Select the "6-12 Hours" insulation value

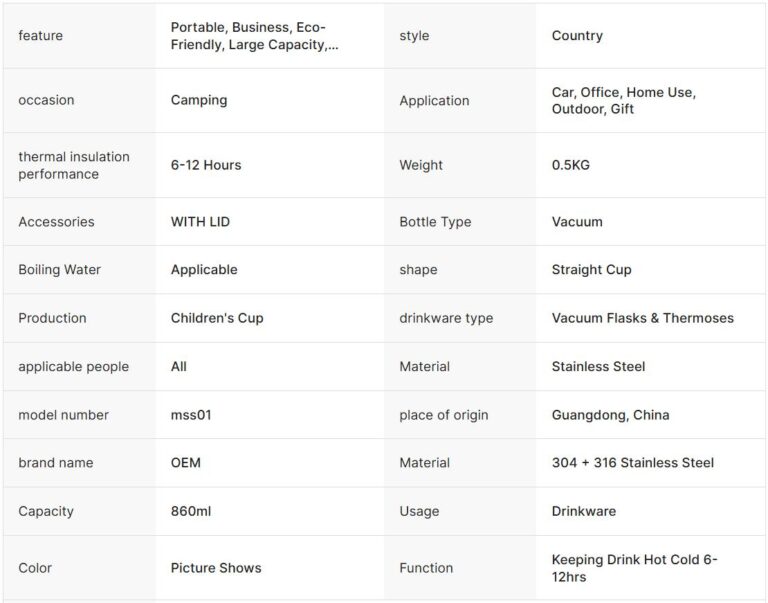206,165
